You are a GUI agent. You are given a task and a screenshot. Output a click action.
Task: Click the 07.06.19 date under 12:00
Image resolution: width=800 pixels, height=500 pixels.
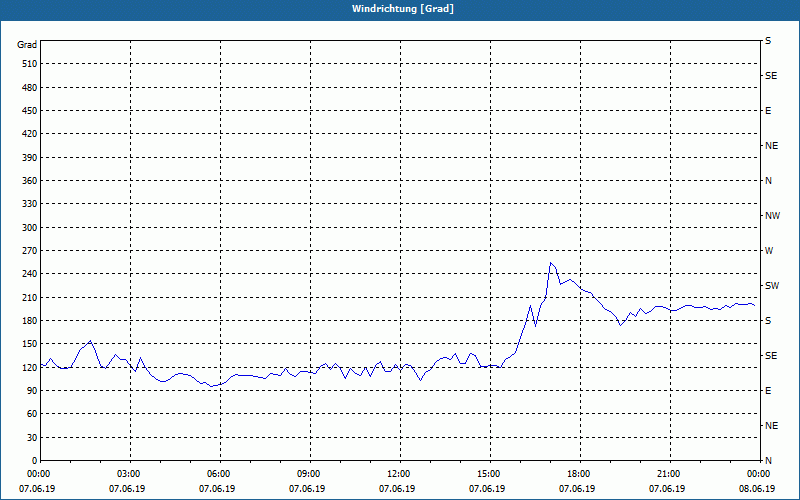point(397,488)
